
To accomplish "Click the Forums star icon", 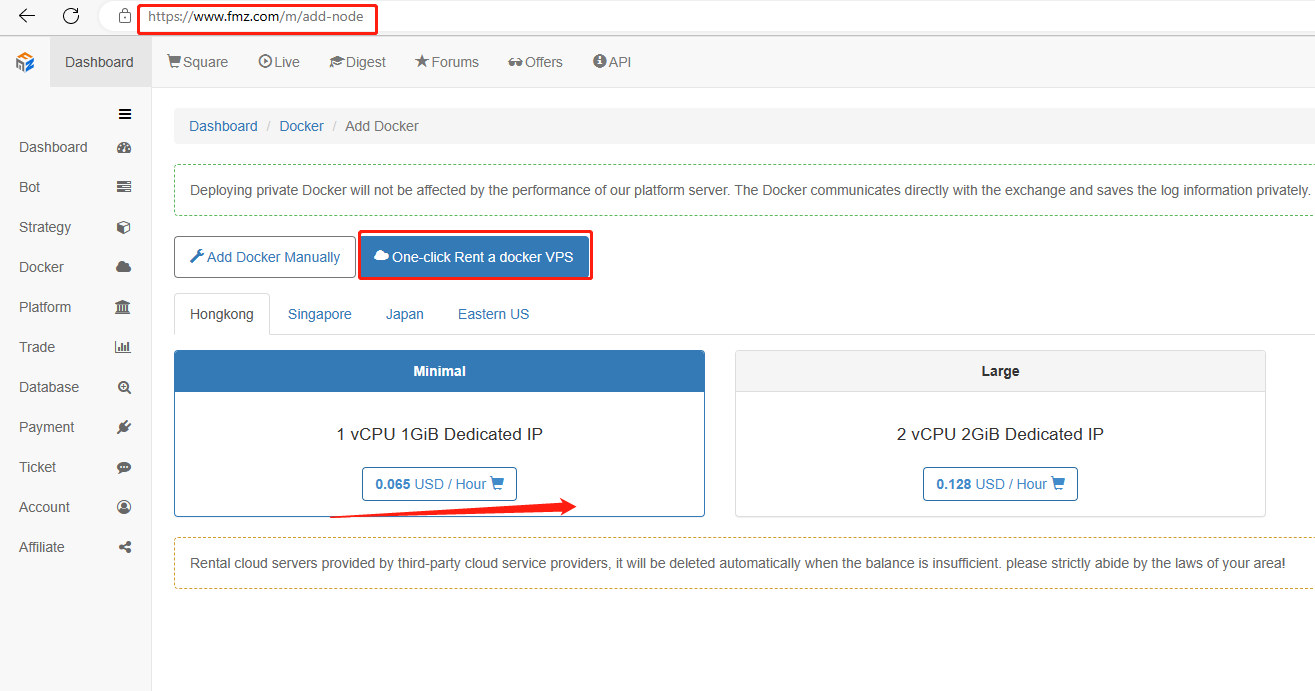I will coord(422,61).
